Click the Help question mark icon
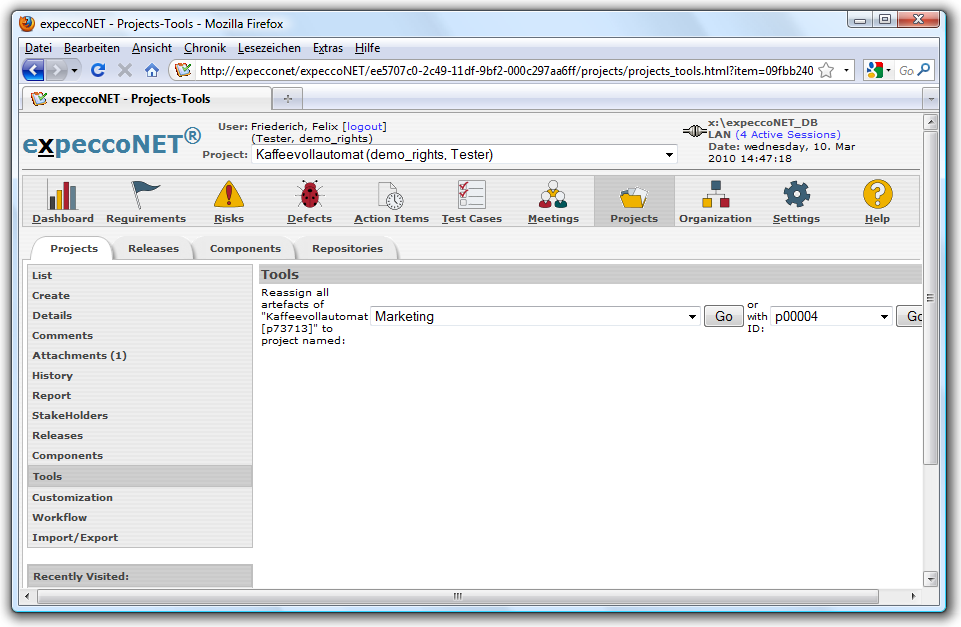 point(877,195)
